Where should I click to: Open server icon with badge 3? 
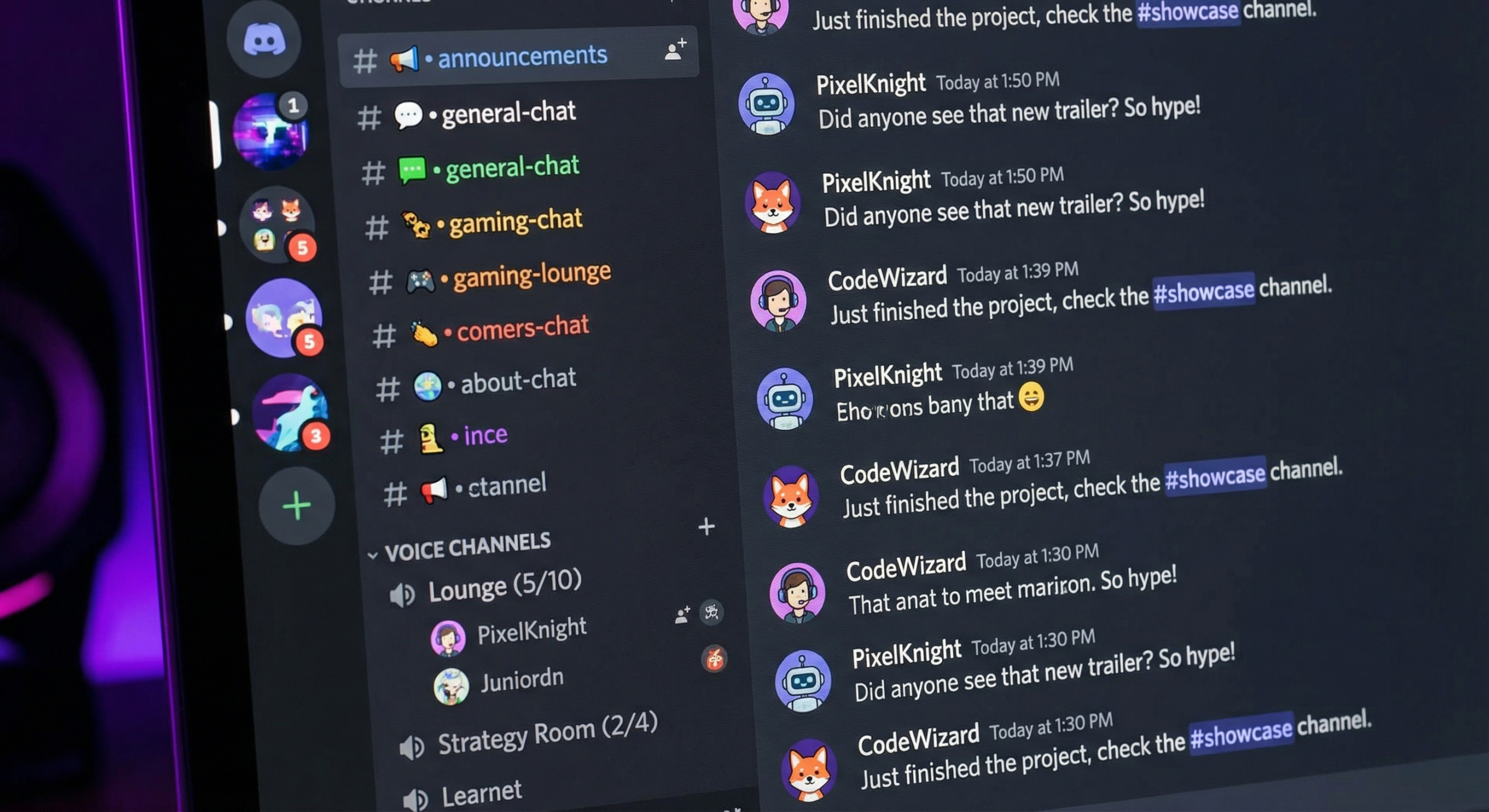tap(290, 413)
